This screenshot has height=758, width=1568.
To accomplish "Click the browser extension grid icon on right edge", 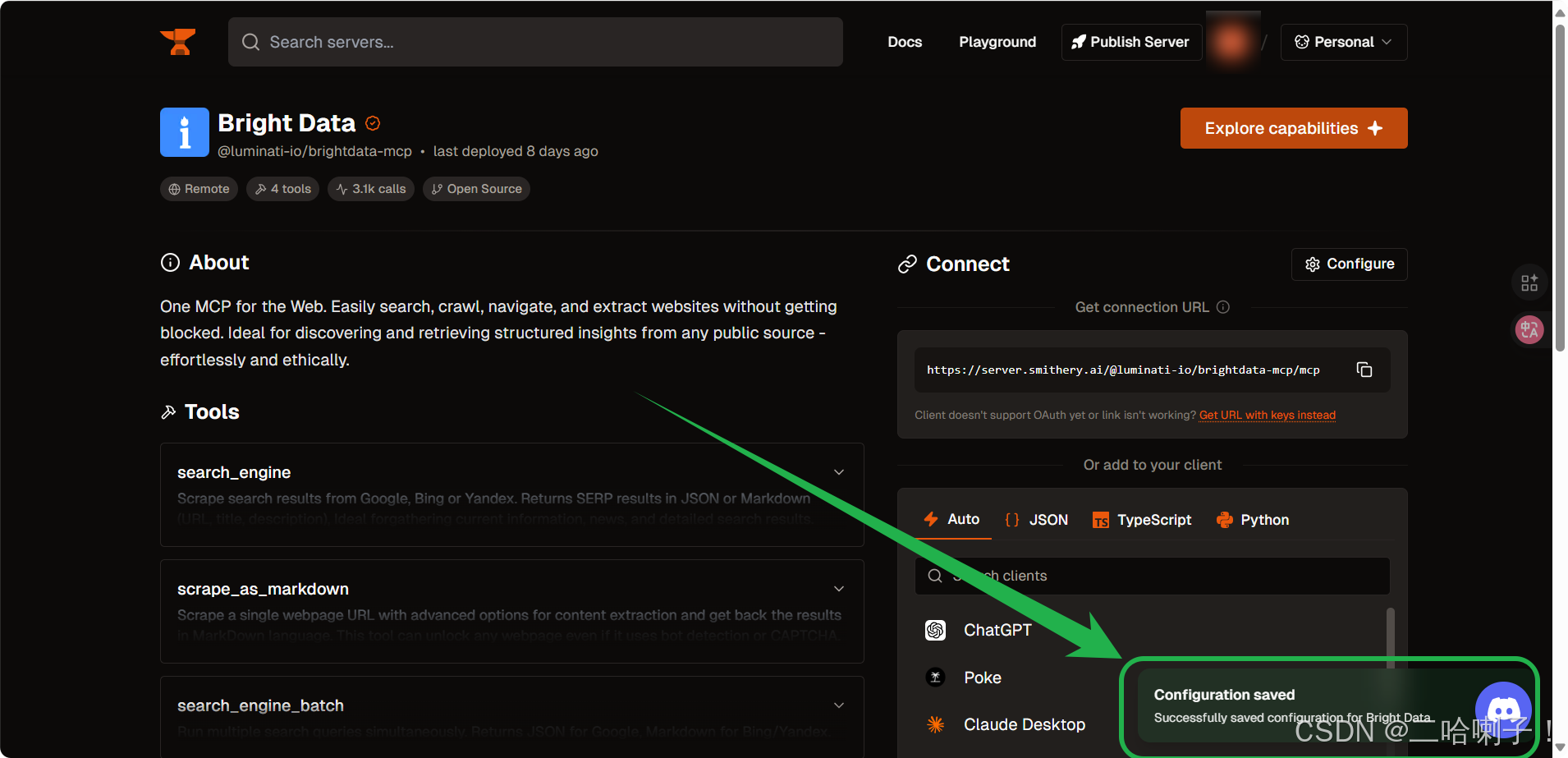I will (x=1529, y=283).
